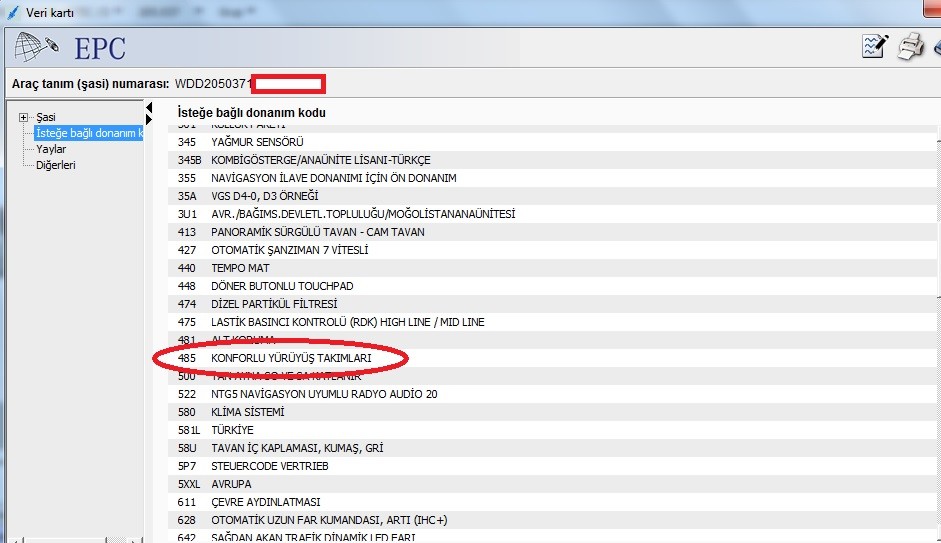Click the İsteğe bağlı donanım kodu header
The height and width of the screenshot is (543, 941).
pyautogui.click(x=251, y=112)
